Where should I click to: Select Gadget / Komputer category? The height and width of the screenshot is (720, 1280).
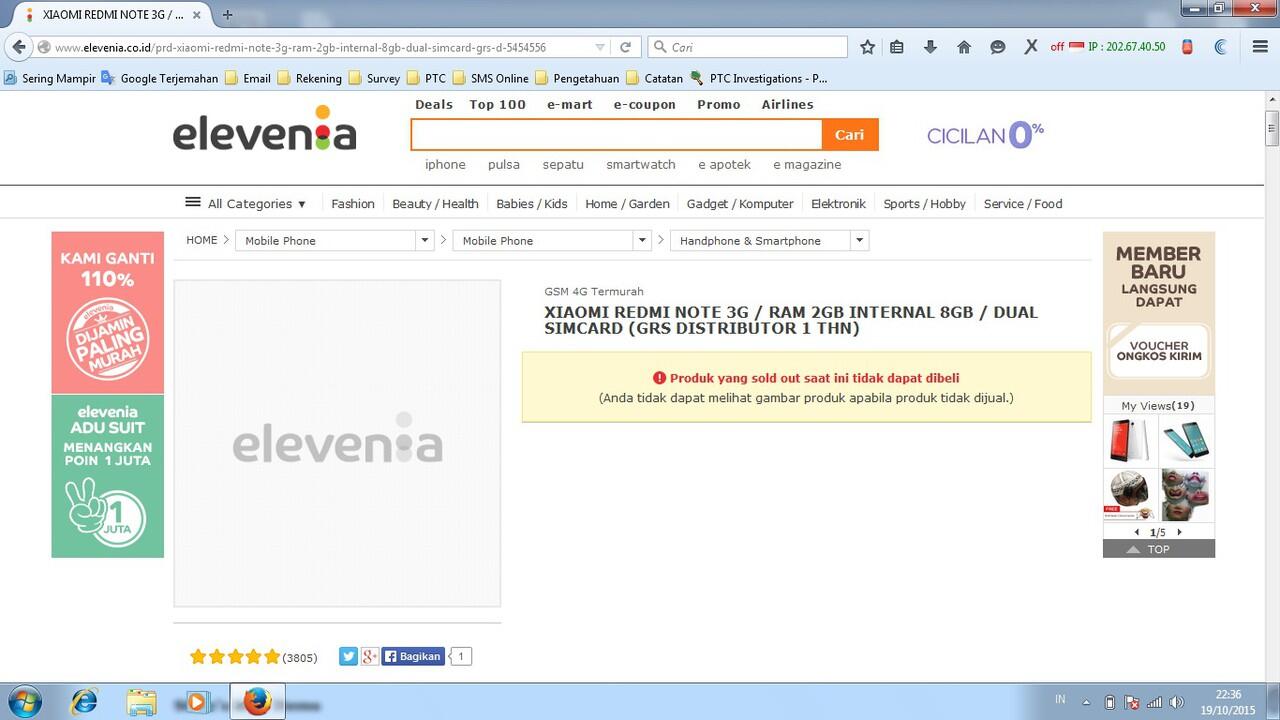click(x=740, y=203)
